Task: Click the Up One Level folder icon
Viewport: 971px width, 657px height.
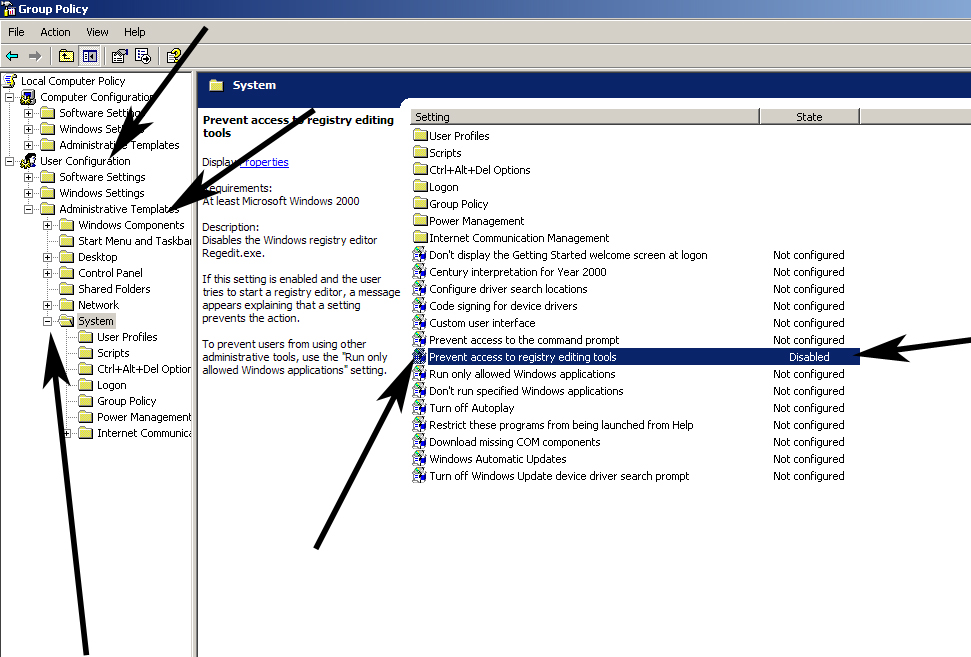Action: click(x=66, y=56)
